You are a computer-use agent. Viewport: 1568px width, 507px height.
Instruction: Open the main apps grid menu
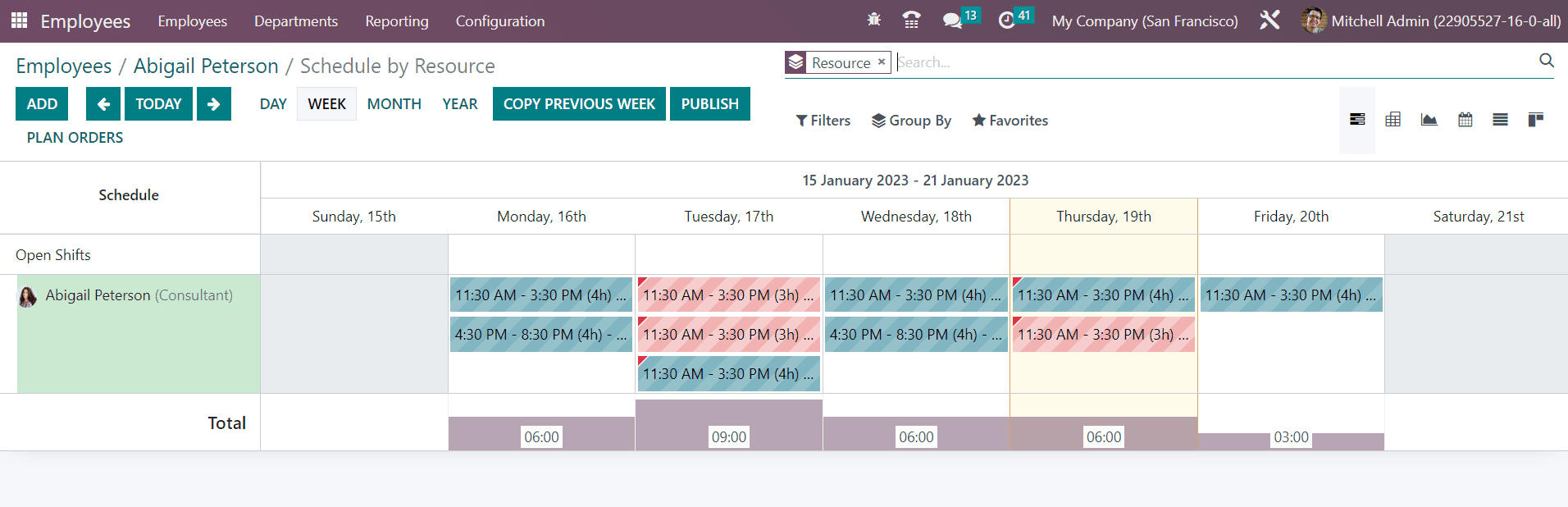point(19,21)
